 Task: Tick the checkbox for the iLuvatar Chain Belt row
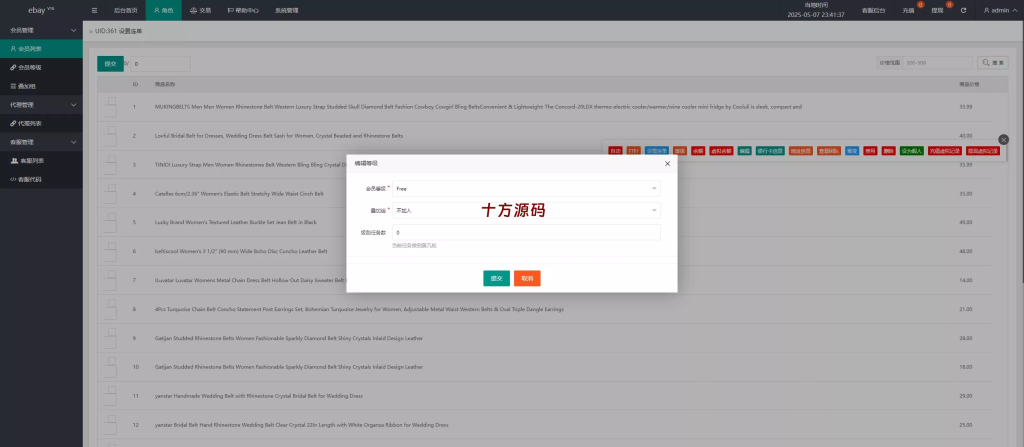coord(112,274)
